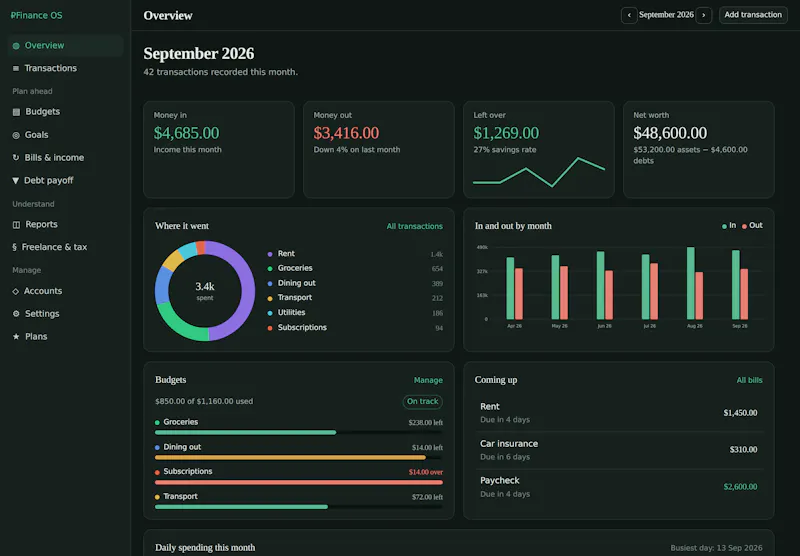This screenshot has height=556, width=800.
Task: Click the Money out $3,416.00 value
Action: [x=346, y=133]
